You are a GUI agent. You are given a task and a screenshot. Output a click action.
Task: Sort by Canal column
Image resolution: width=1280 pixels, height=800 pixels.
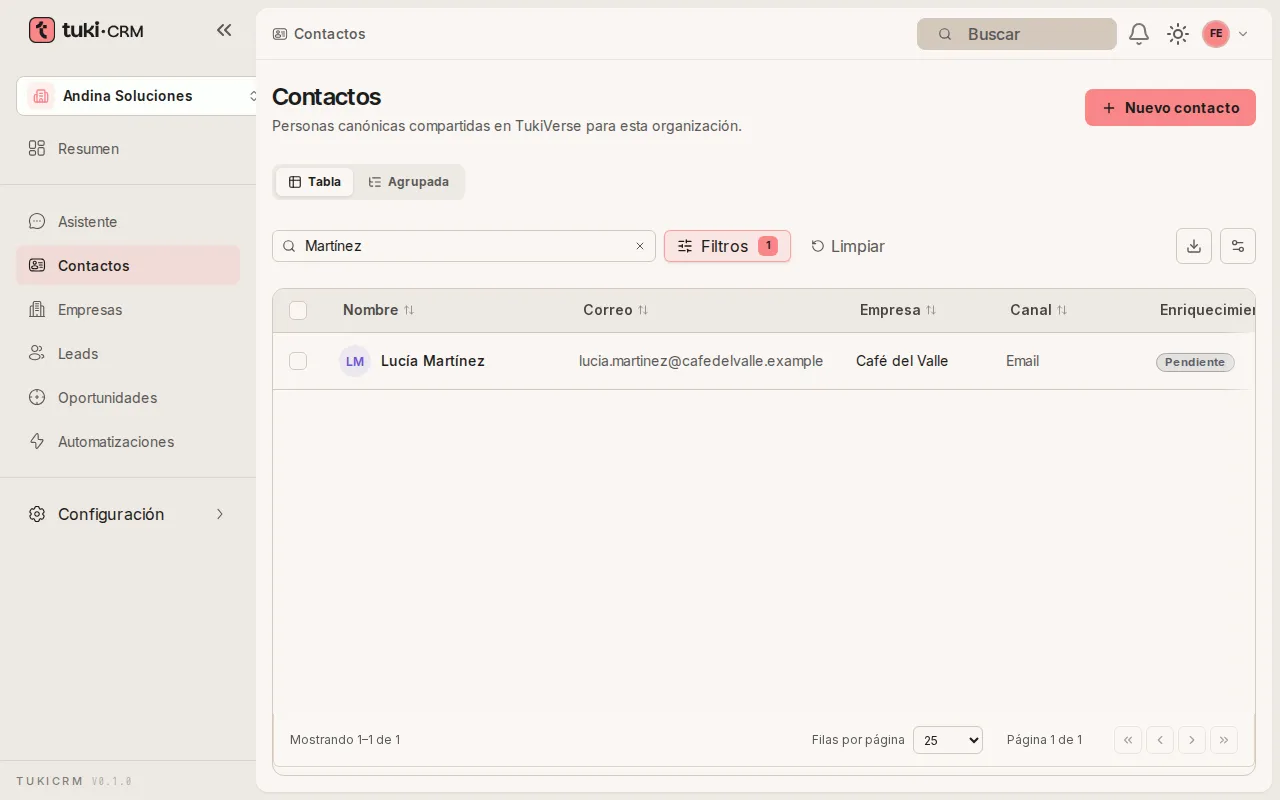pyautogui.click(x=1038, y=310)
